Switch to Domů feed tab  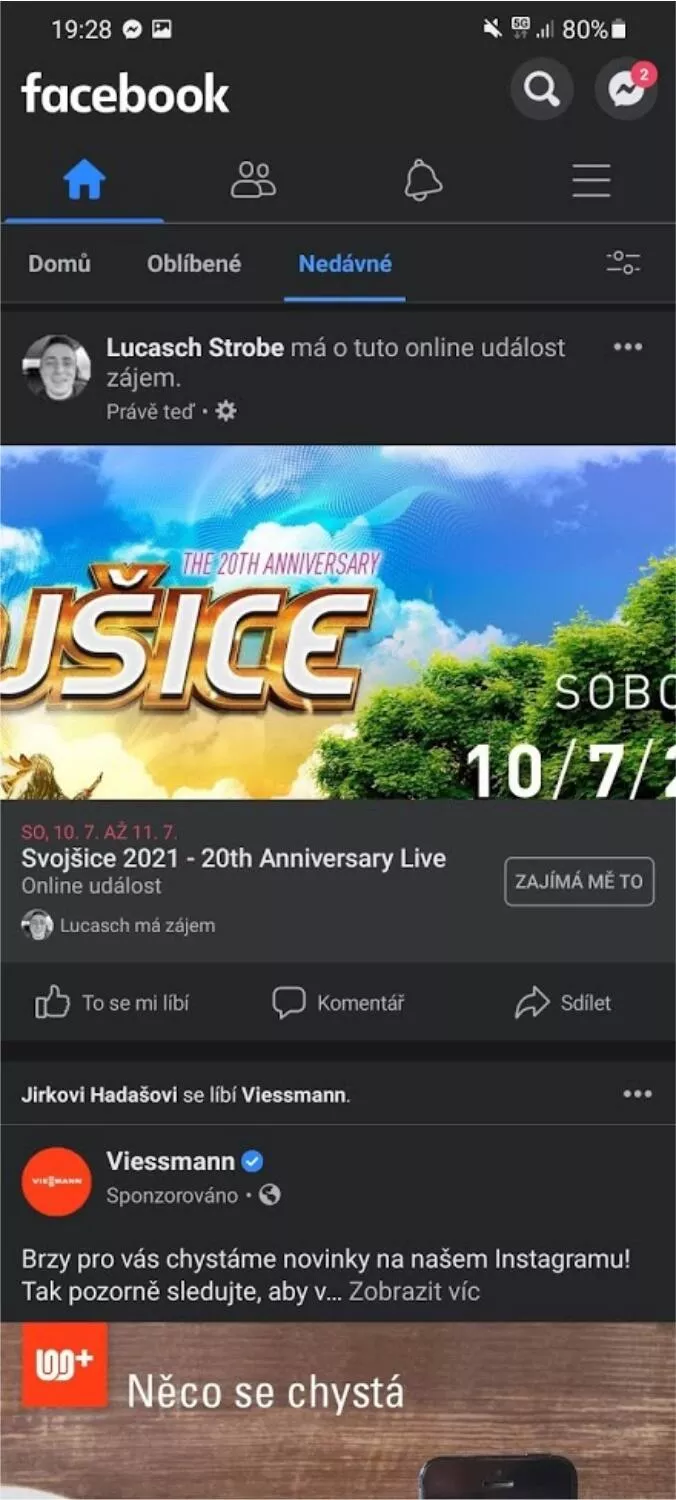coord(59,264)
